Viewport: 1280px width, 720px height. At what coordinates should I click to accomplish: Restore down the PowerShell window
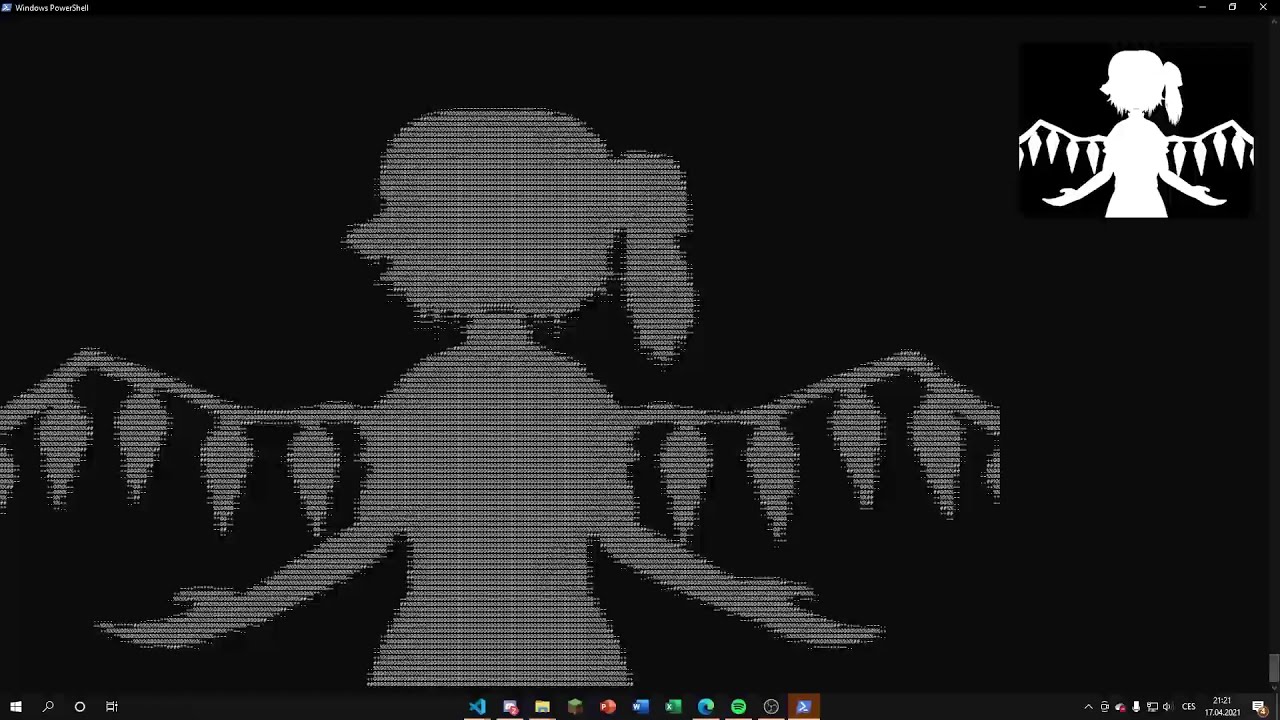coord(1232,7)
